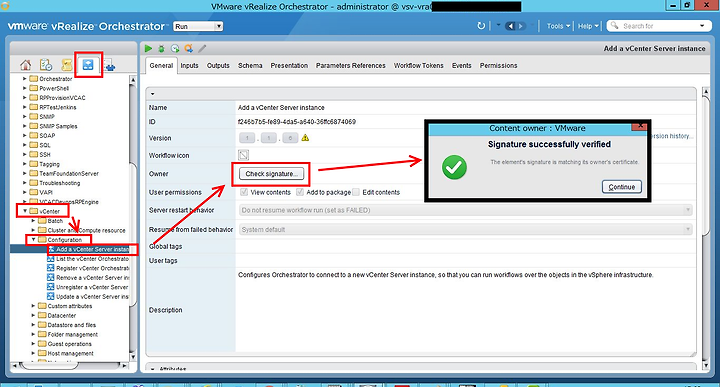Click the workflow icon of Update a vCenter Server
This screenshot has height=387, width=720.
pyautogui.click(x=51, y=297)
